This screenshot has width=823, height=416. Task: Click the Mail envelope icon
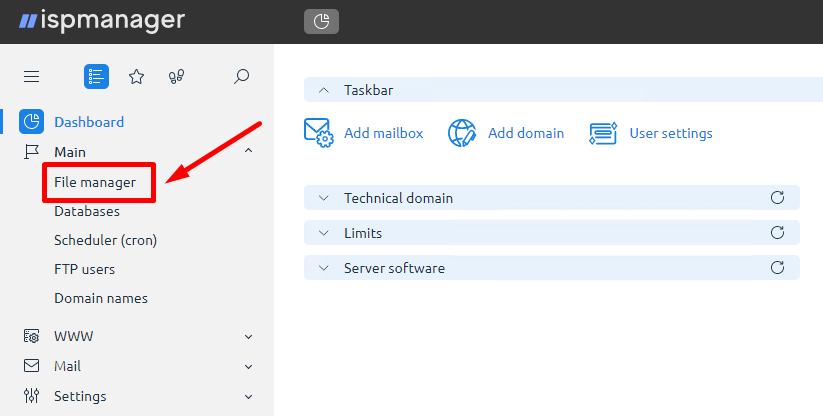[x=31, y=366]
